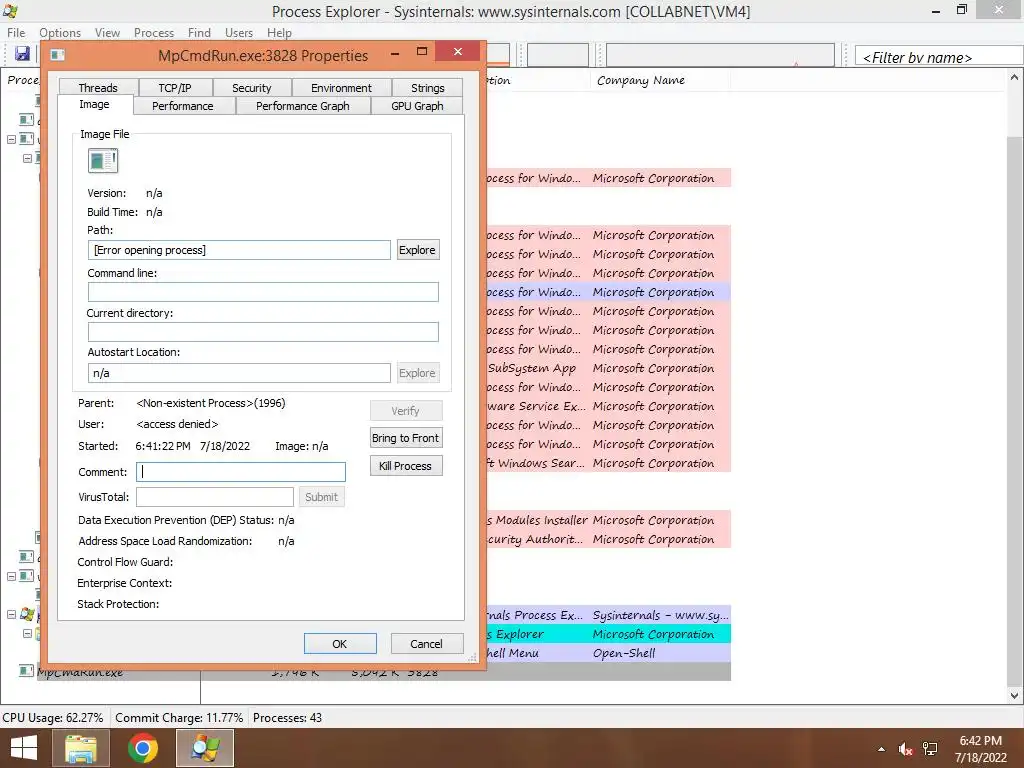This screenshot has width=1024, height=768.
Task: Open the Help menu
Action: pos(280,33)
